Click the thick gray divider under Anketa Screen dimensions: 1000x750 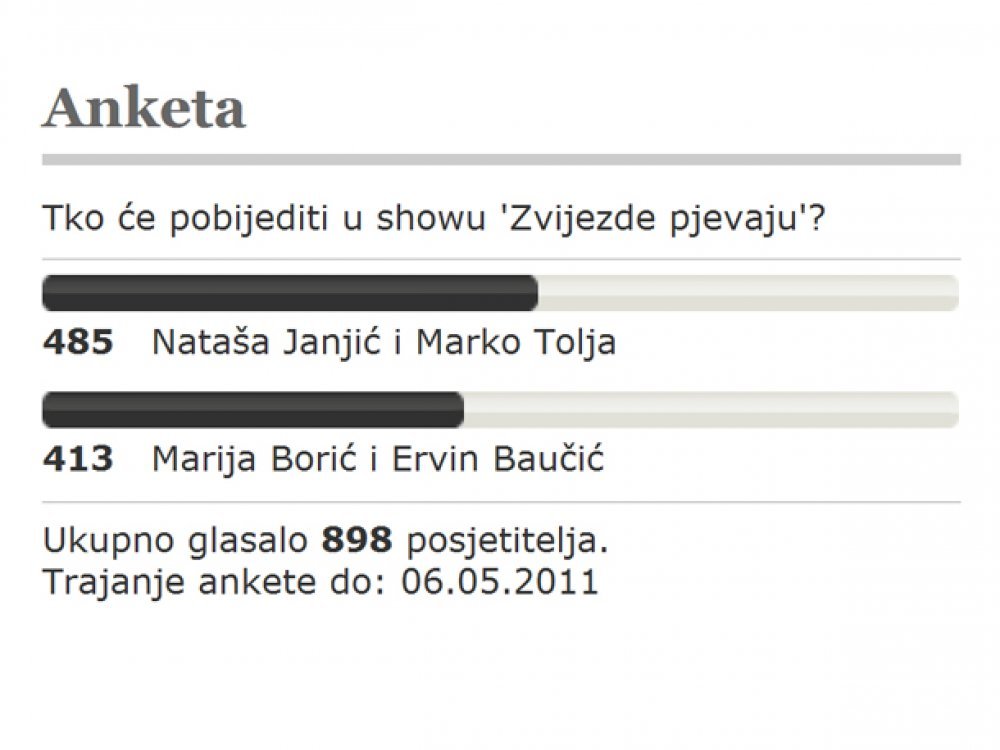pos(501,159)
